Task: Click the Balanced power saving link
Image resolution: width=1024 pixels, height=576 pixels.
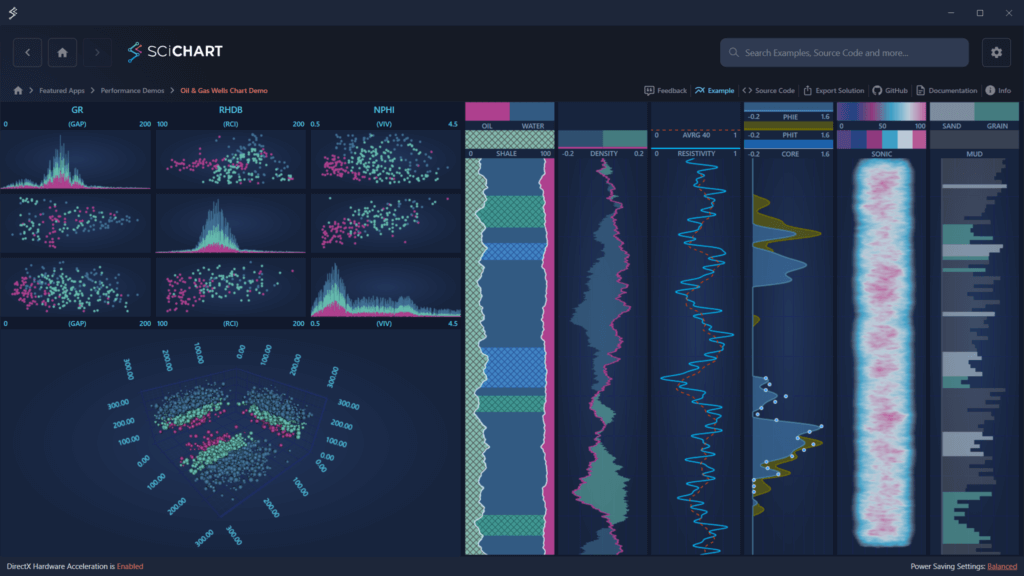Action: (1002, 567)
